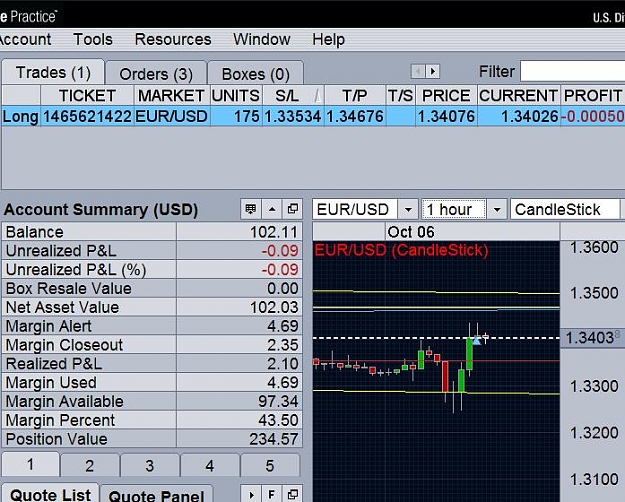Click the 175 units cell
This screenshot has height=502, width=625.
236,116
